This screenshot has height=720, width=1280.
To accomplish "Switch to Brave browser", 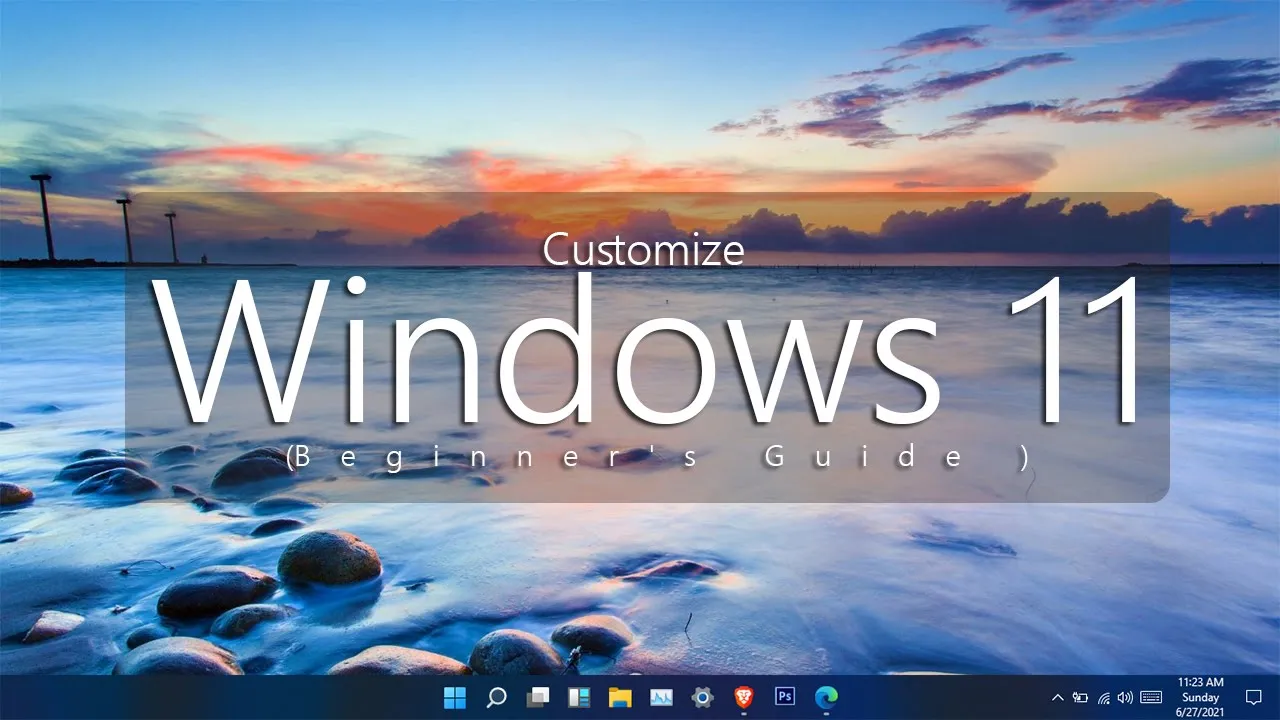I will pos(744,697).
